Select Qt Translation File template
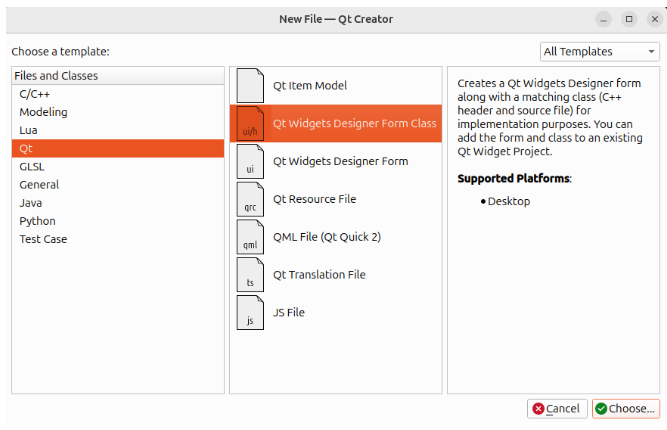The image size is (667, 430). coord(336,275)
